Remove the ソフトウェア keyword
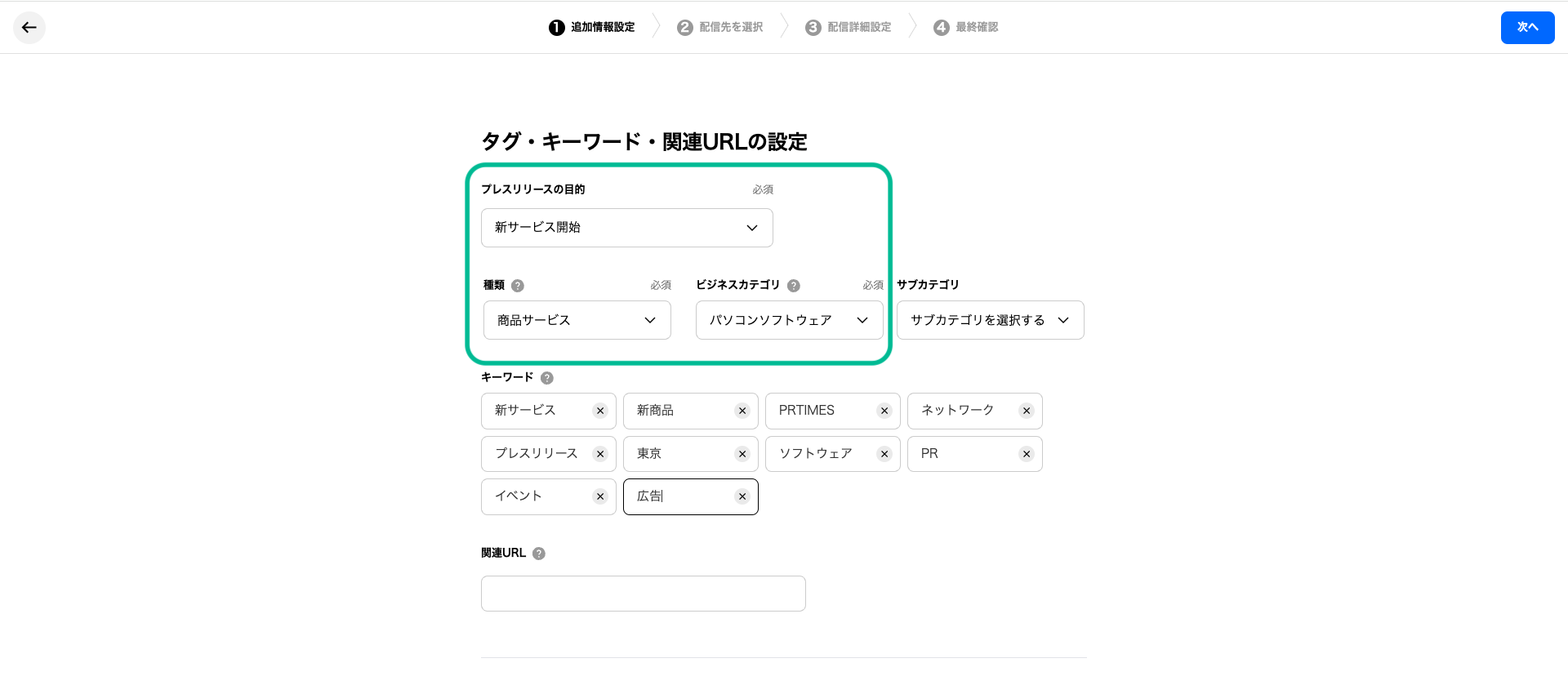 pyautogui.click(x=884, y=454)
